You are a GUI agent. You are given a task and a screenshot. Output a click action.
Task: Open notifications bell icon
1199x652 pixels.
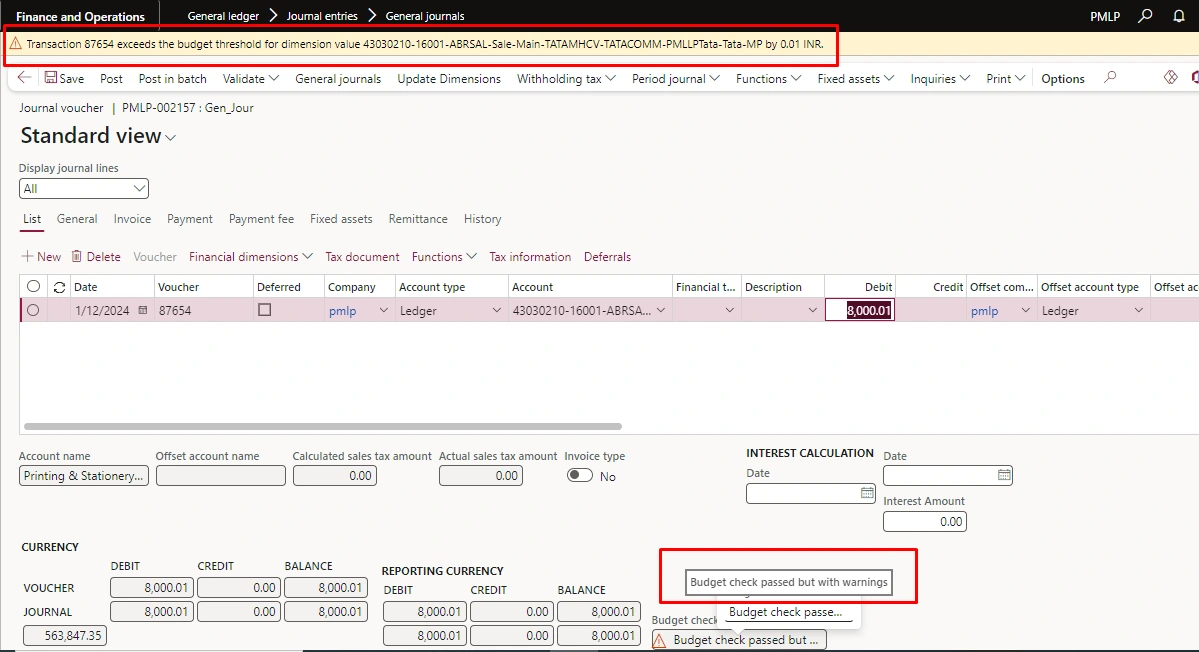point(1178,15)
